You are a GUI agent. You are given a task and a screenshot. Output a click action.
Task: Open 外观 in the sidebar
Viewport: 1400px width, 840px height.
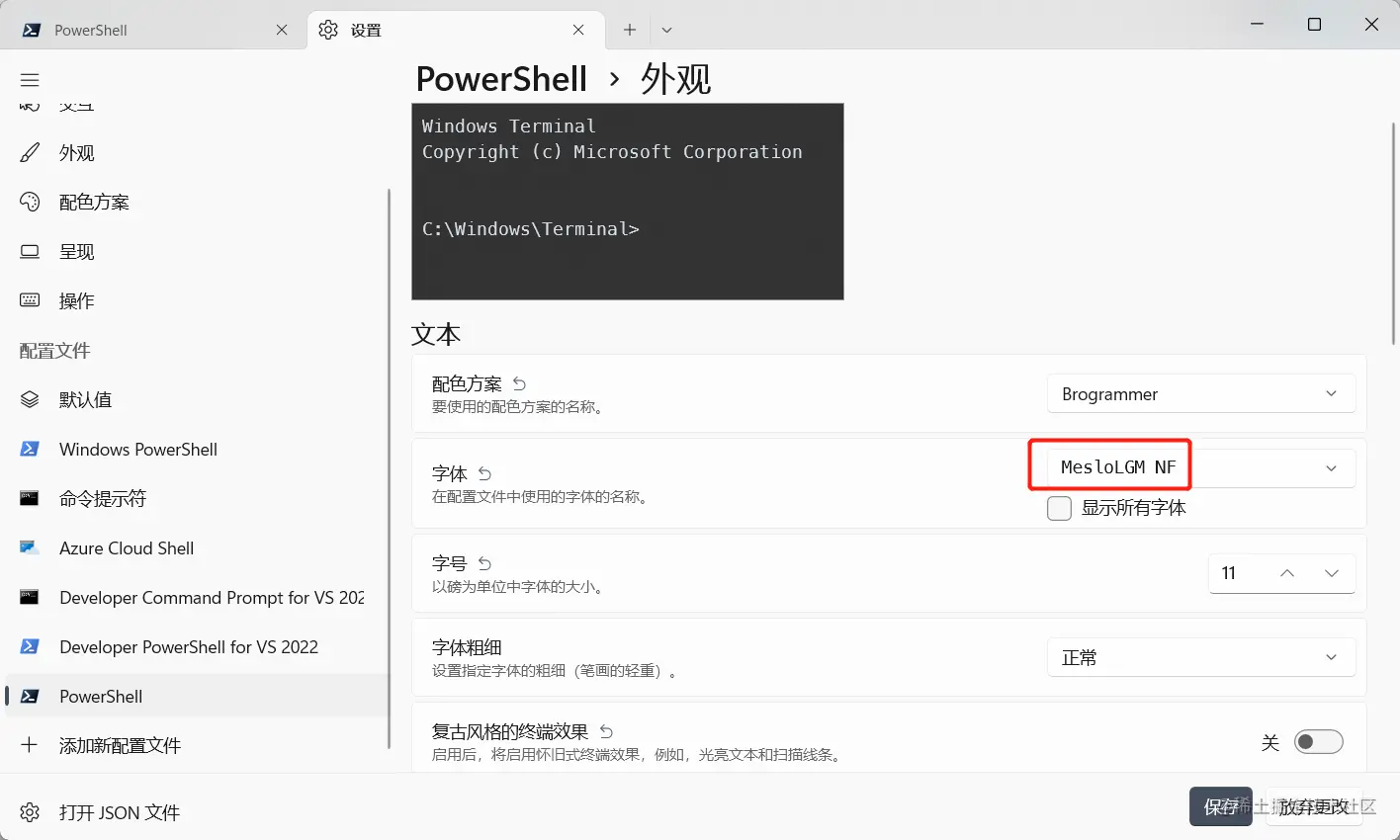(197, 153)
